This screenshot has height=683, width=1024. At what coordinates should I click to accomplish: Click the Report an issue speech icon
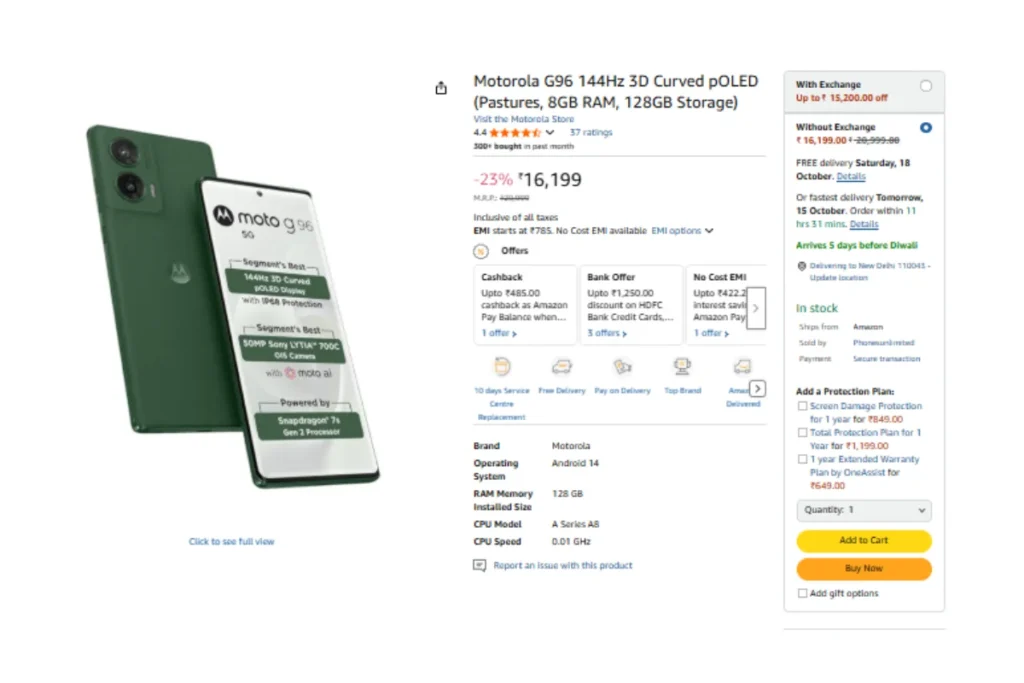click(480, 566)
